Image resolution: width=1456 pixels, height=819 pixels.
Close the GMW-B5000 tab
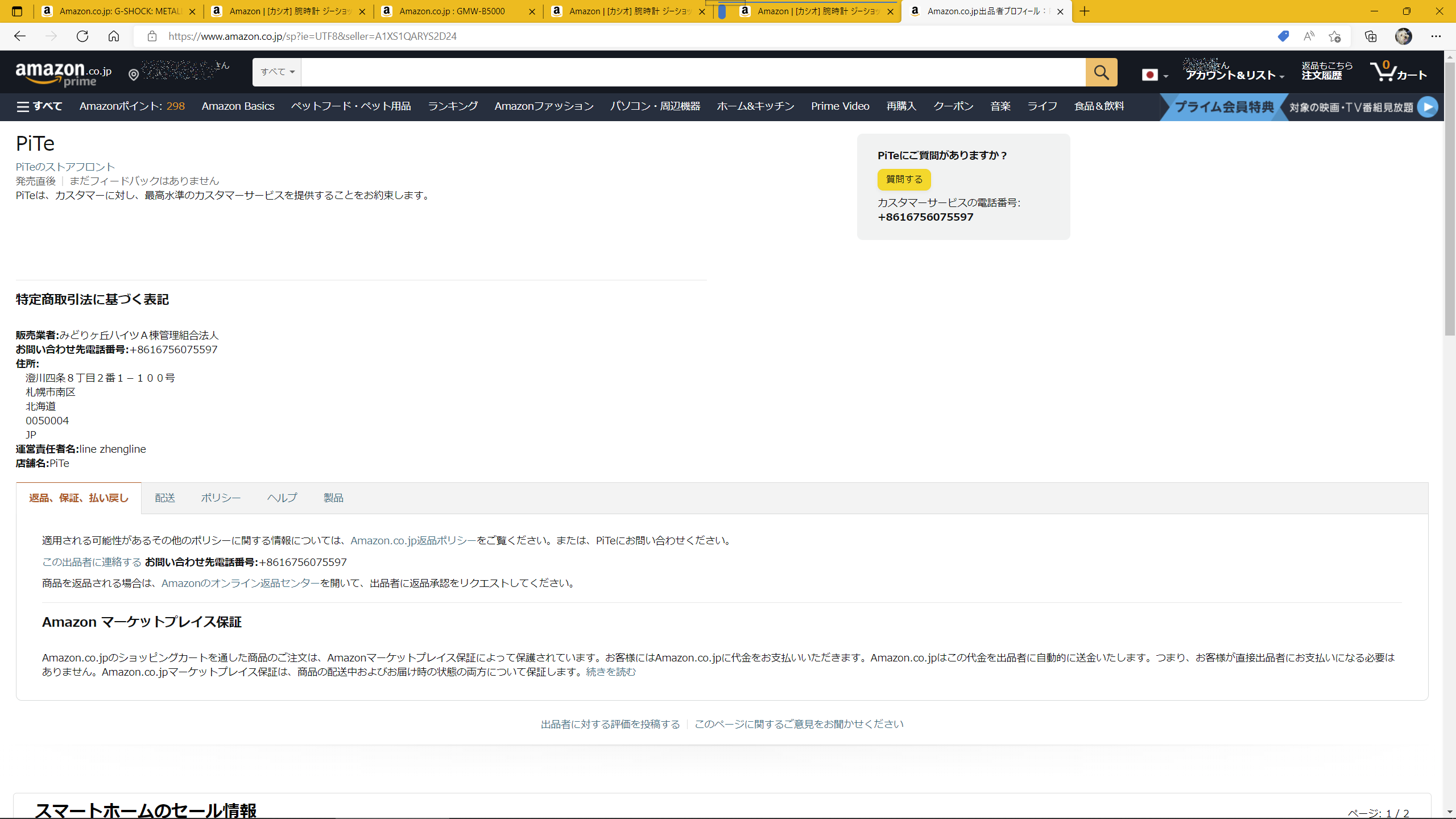click(532, 11)
